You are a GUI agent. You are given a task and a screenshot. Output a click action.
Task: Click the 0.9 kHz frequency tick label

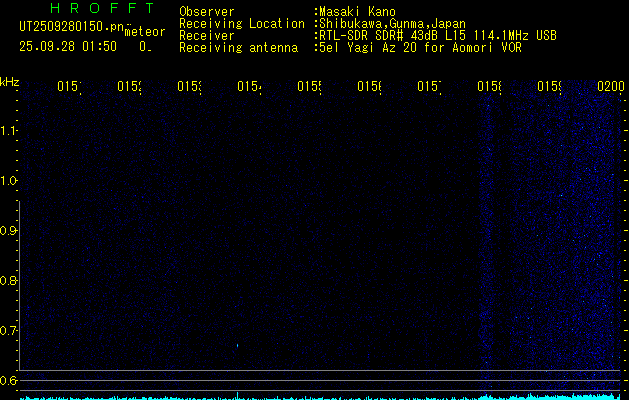point(8,231)
